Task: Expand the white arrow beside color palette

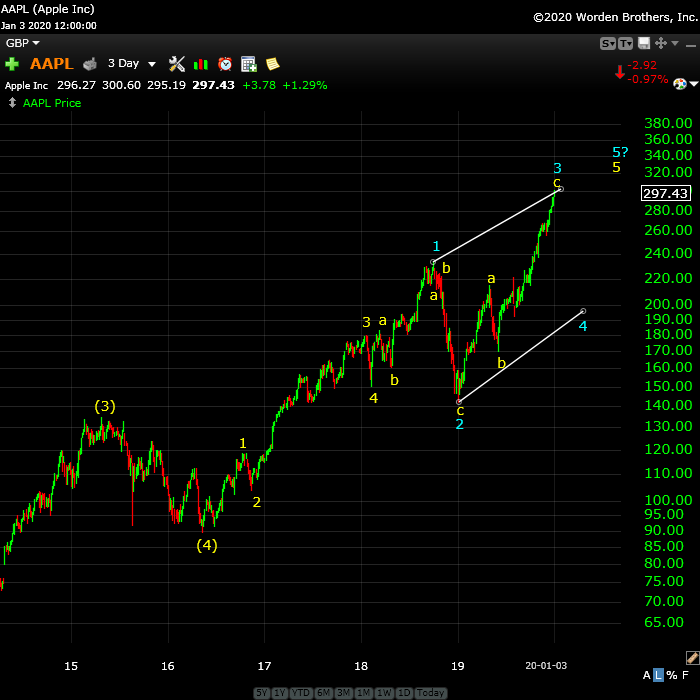Action: 694,83
